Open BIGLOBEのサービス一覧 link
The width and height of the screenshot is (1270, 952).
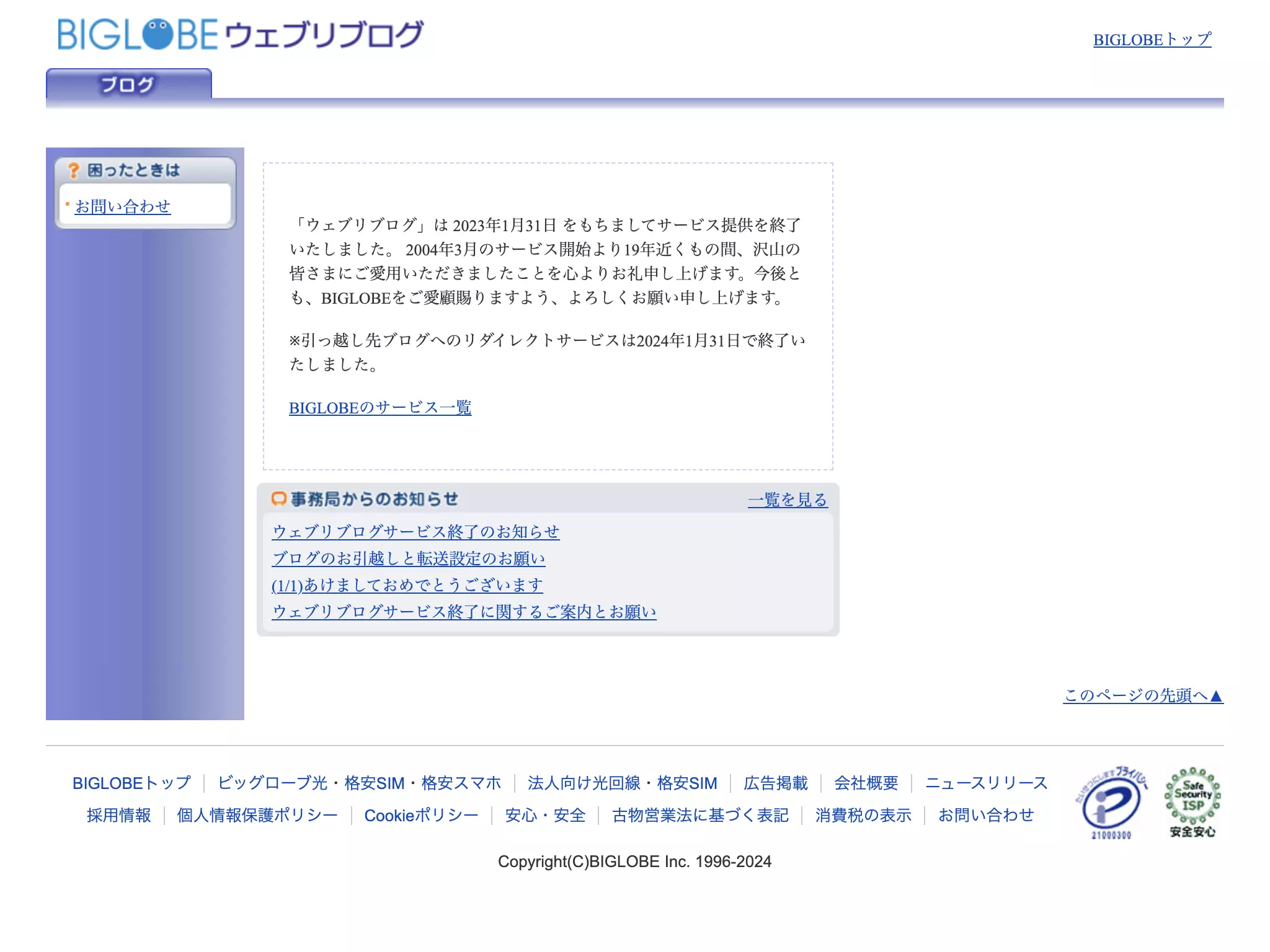[380, 408]
